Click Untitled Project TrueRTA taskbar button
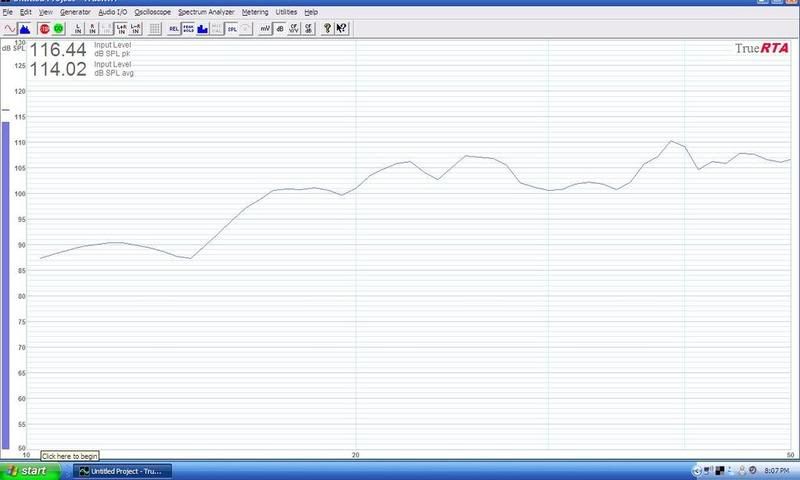This screenshot has height=480, width=800. [x=123, y=471]
